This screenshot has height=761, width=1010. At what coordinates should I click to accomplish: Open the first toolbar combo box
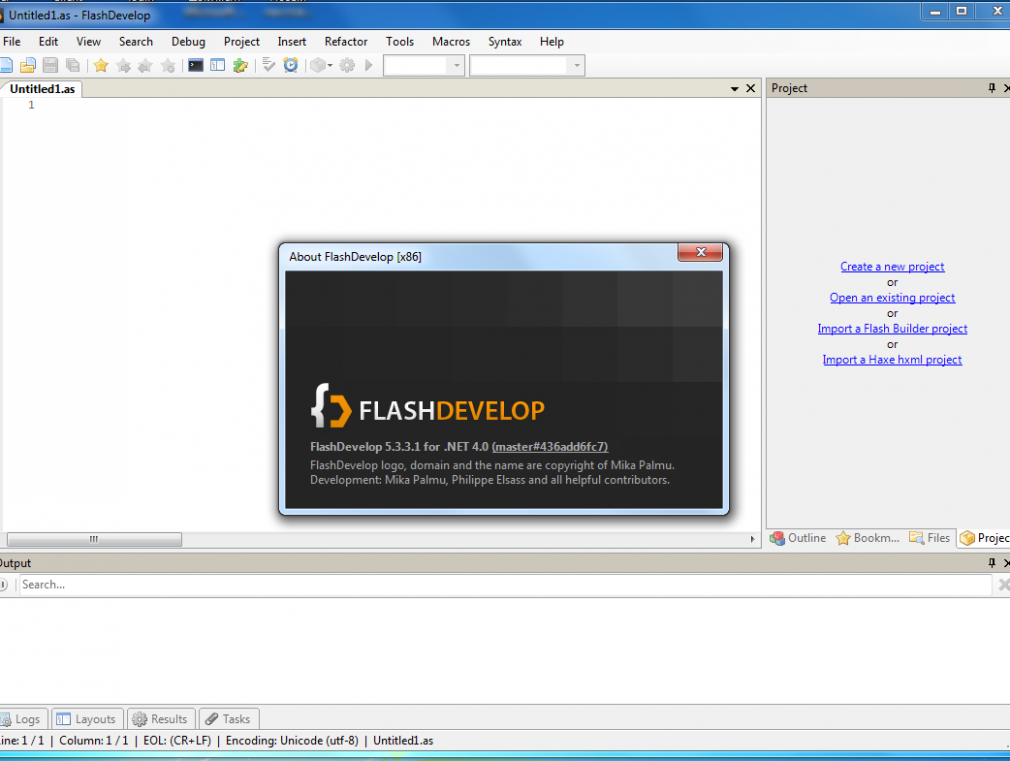[424, 65]
